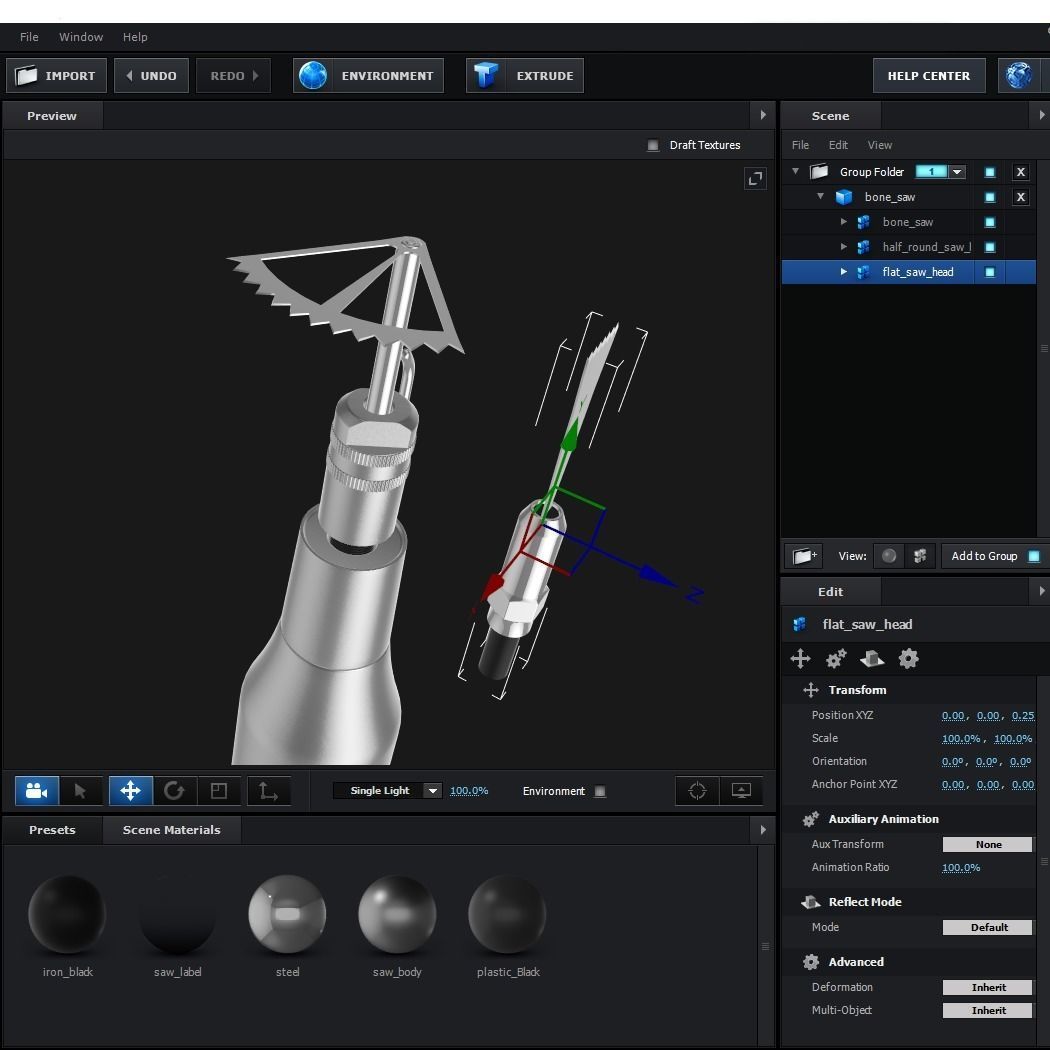The width and height of the screenshot is (1050, 1050).
Task: Select the iron_black material sphere
Action: [67, 914]
